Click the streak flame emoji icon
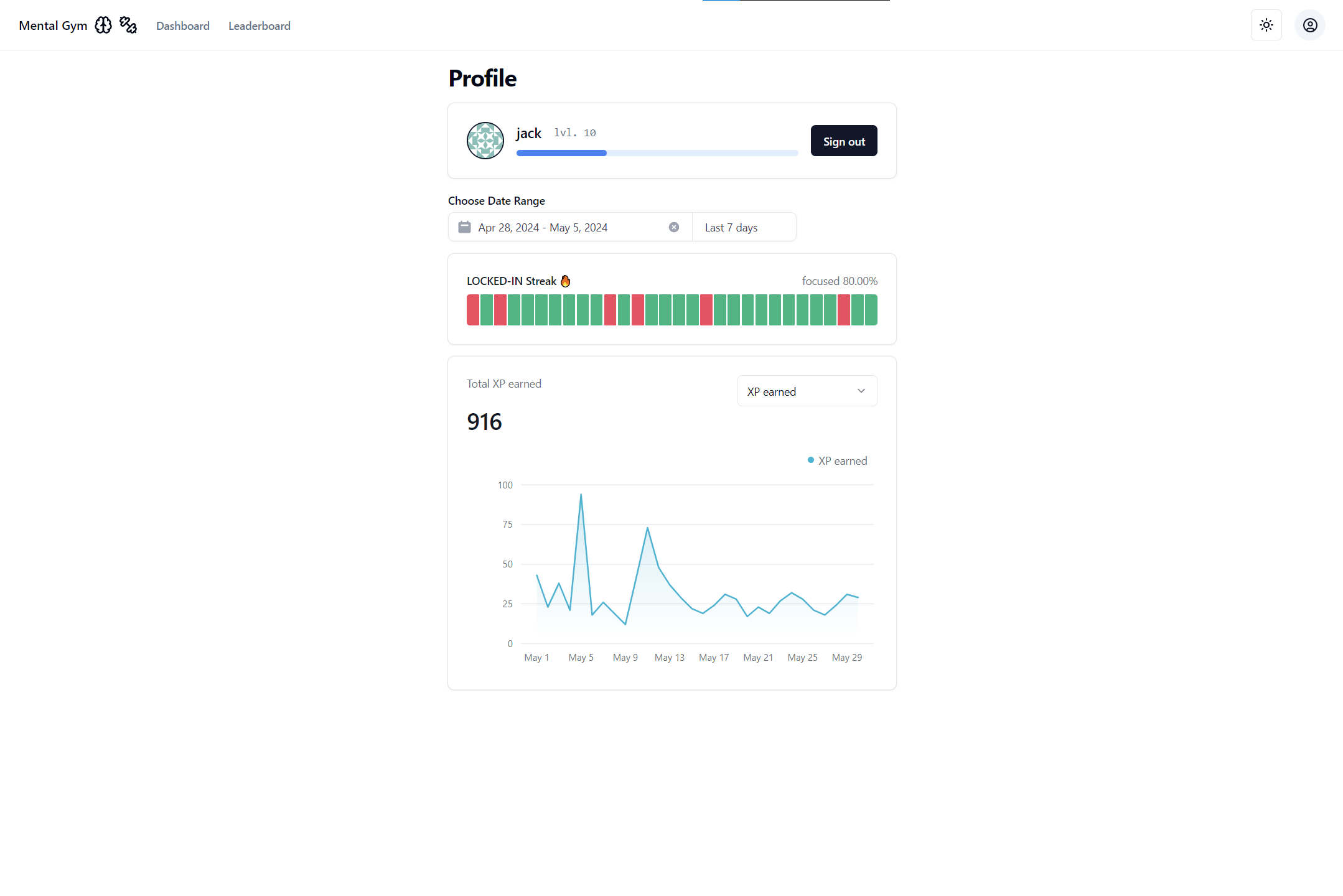This screenshot has width=1343, height=896. pos(565,281)
